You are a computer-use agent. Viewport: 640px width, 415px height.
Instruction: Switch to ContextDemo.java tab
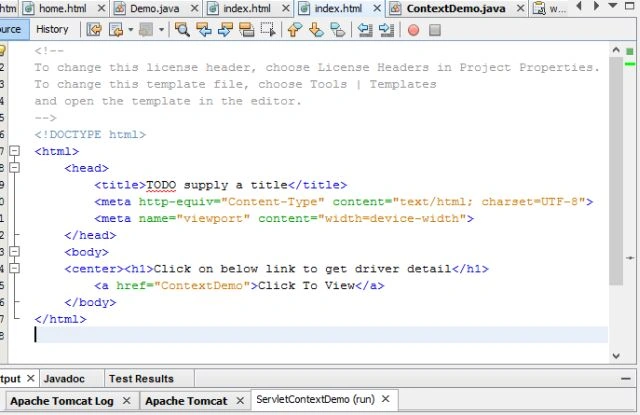point(456,8)
